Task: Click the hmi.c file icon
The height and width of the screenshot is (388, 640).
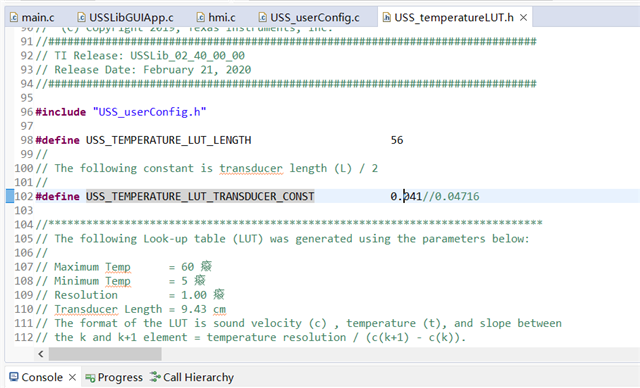Action: coord(201,17)
